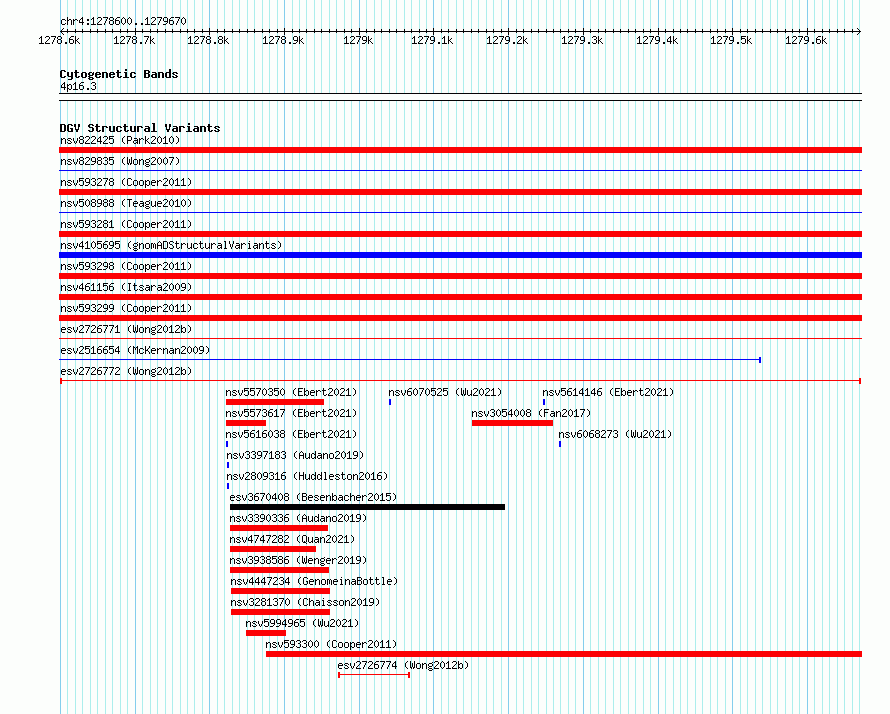The image size is (890, 714).
Task: Select the nsv829835 (Wong2007) variant label
Action: [120, 161]
